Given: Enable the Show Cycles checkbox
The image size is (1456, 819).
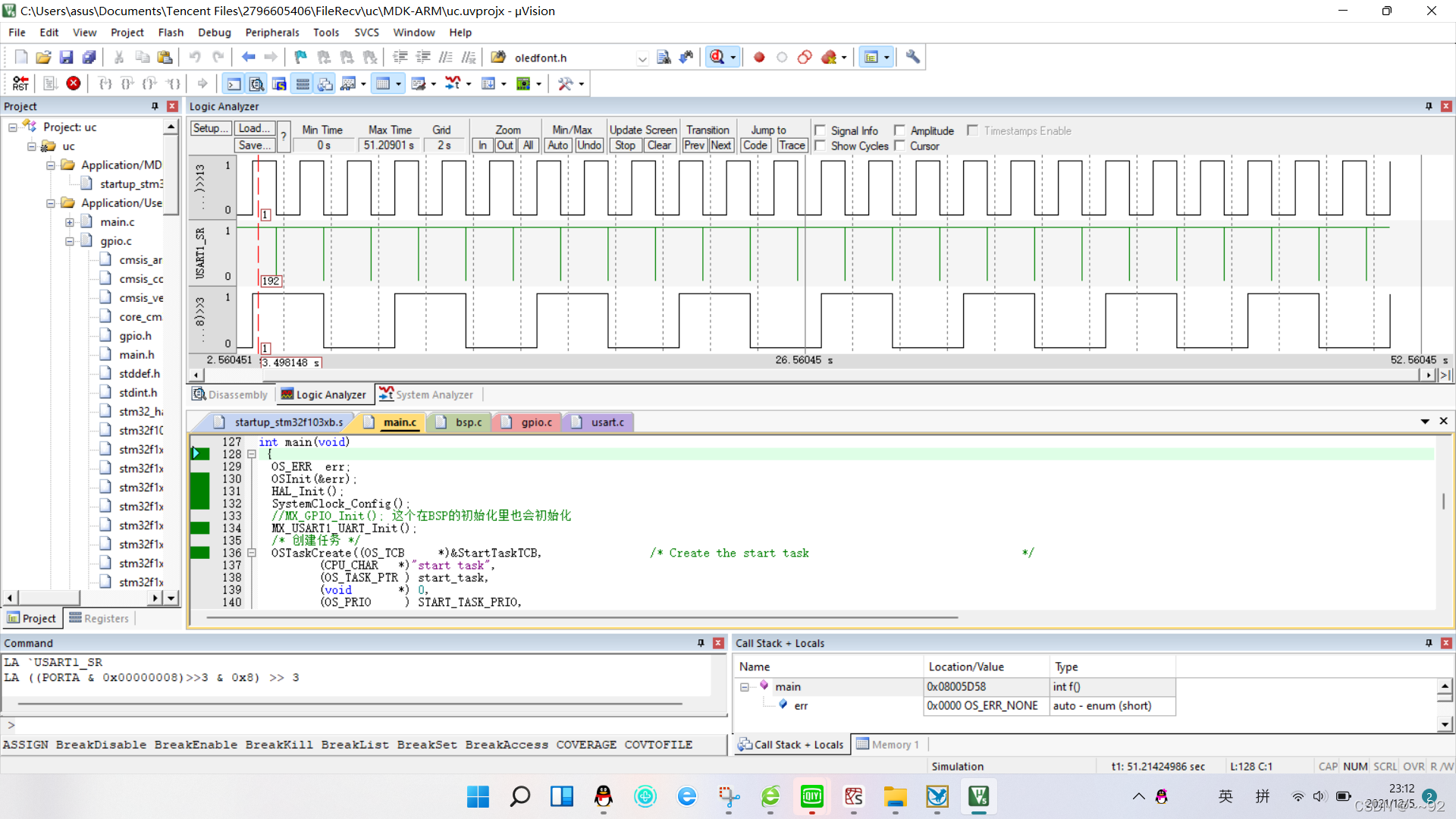Looking at the screenshot, I should 820,146.
